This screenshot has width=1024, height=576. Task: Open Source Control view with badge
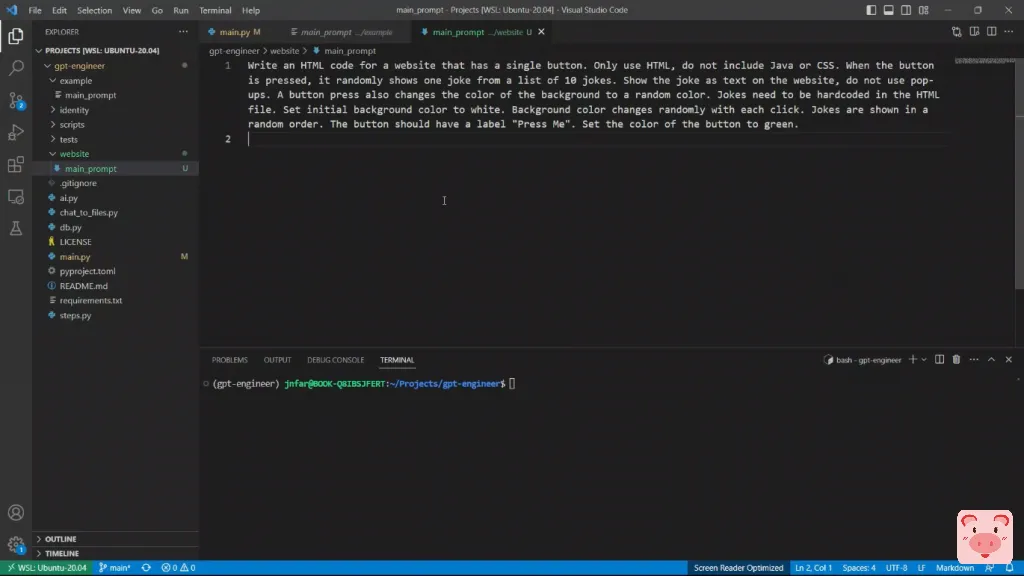point(16,100)
